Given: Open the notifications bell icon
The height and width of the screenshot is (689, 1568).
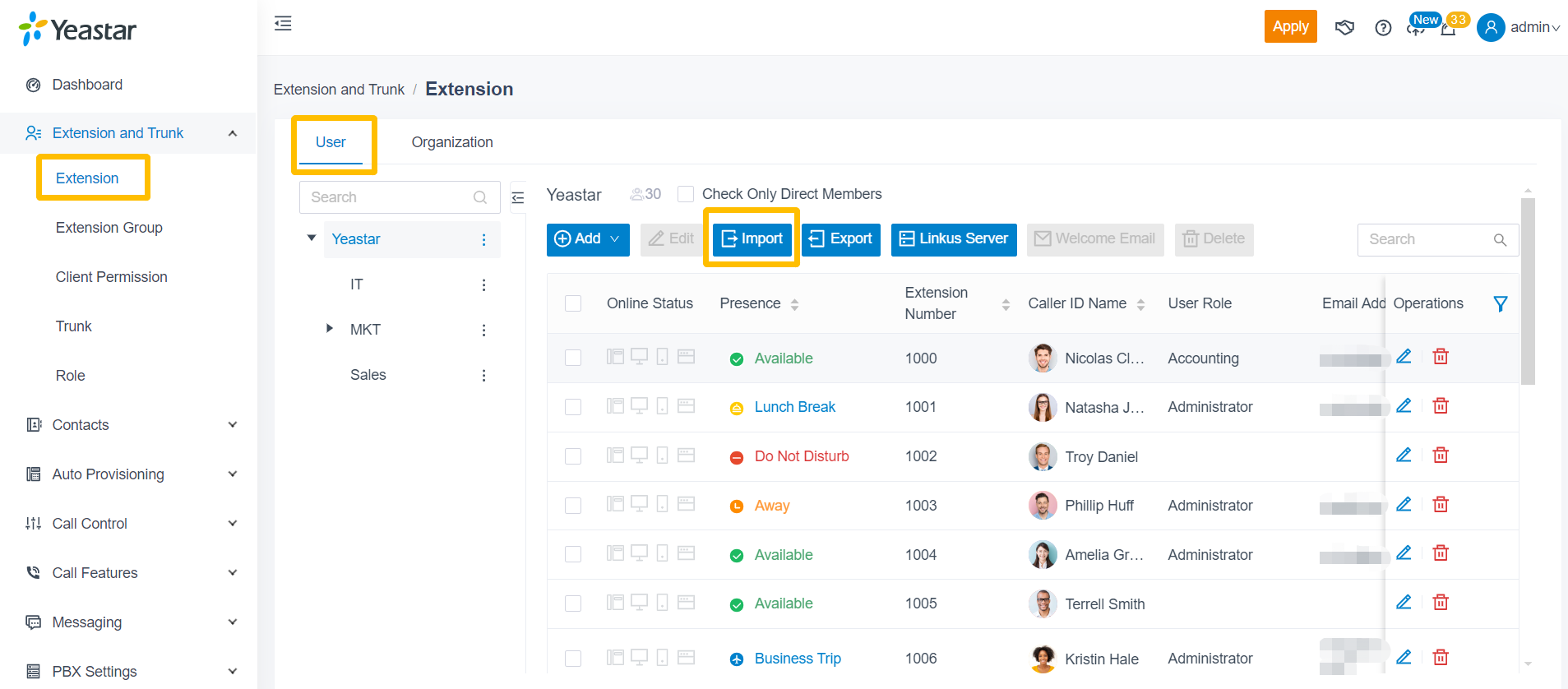Looking at the screenshot, I should coord(1449,29).
